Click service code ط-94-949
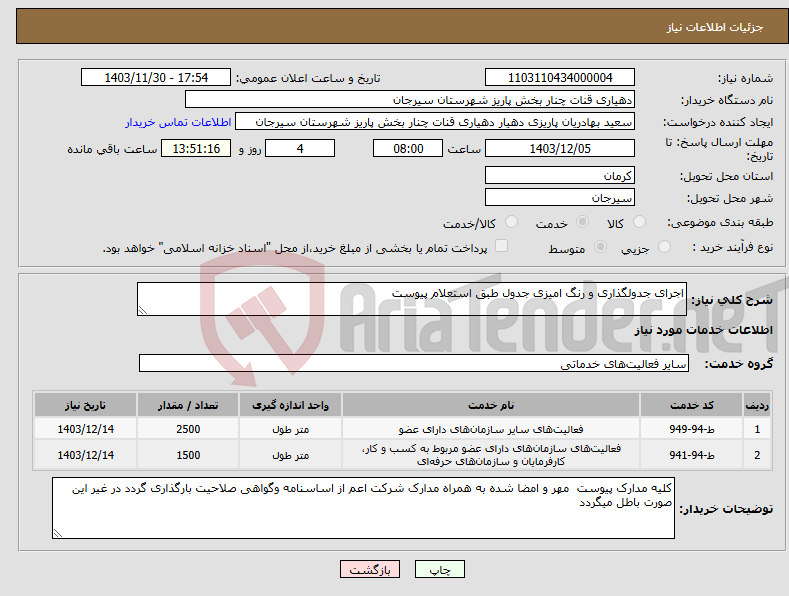The image size is (789, 596). point(692,429)
